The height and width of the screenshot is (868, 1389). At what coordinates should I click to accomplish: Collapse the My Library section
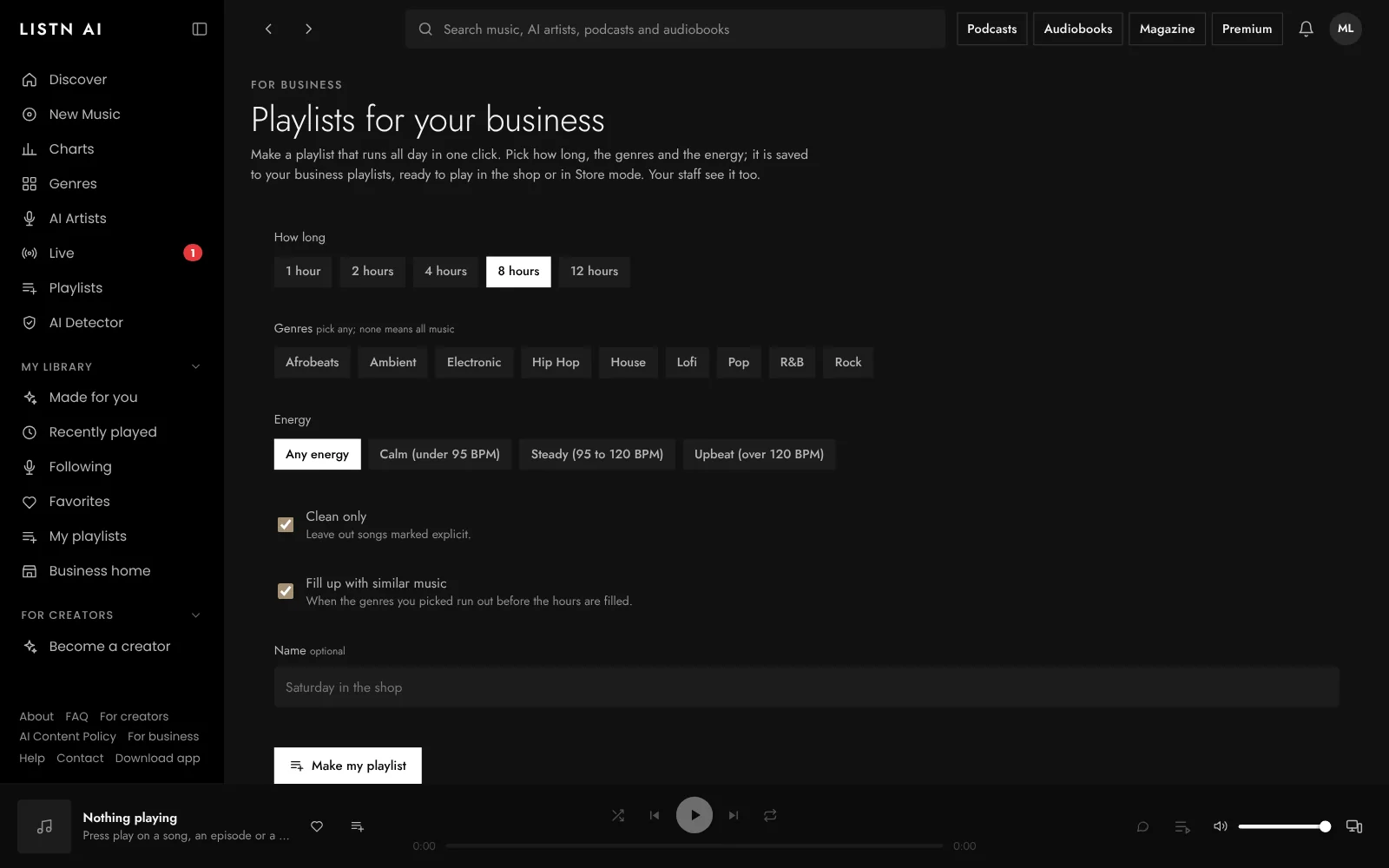point(195,366)
